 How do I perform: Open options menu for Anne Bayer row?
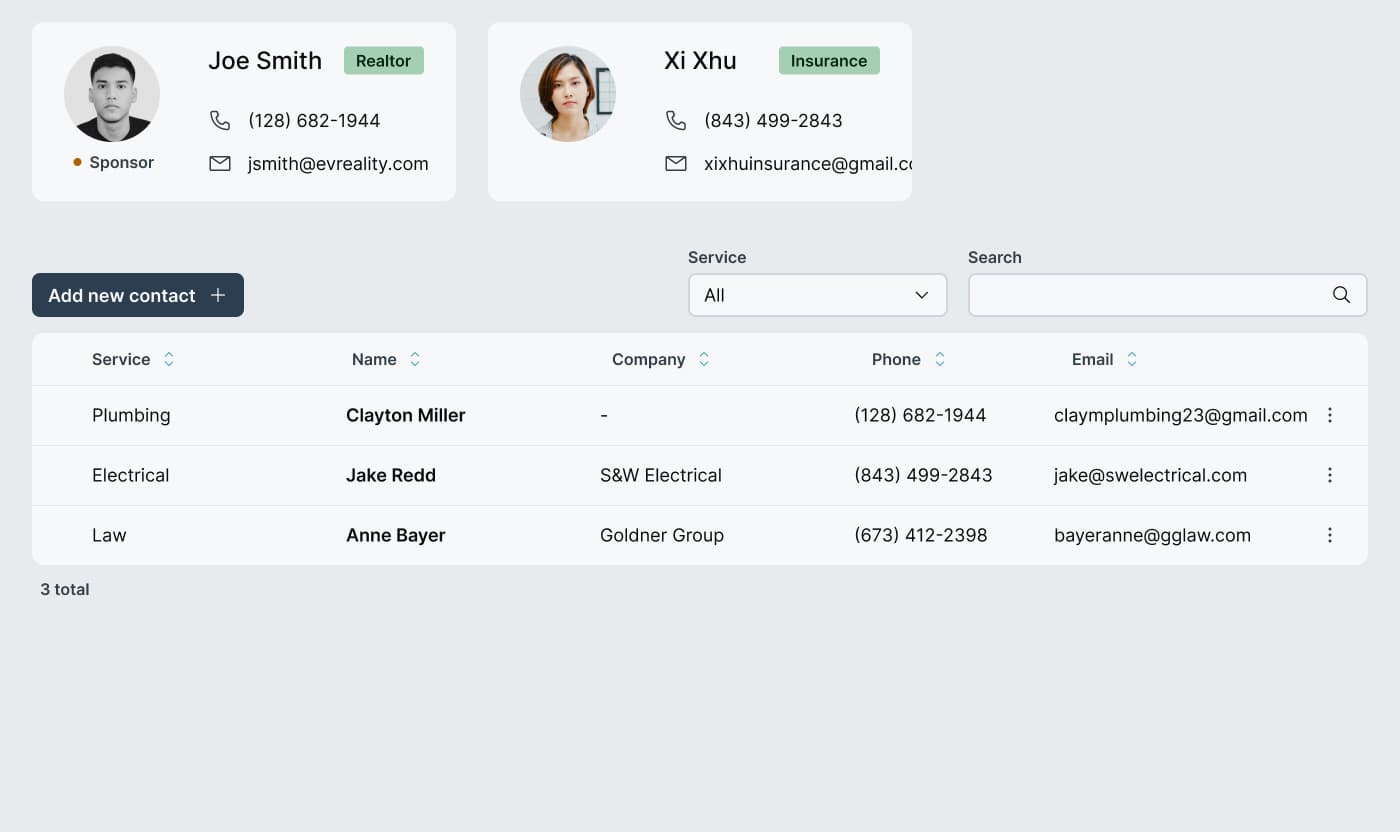[1330, 535]
